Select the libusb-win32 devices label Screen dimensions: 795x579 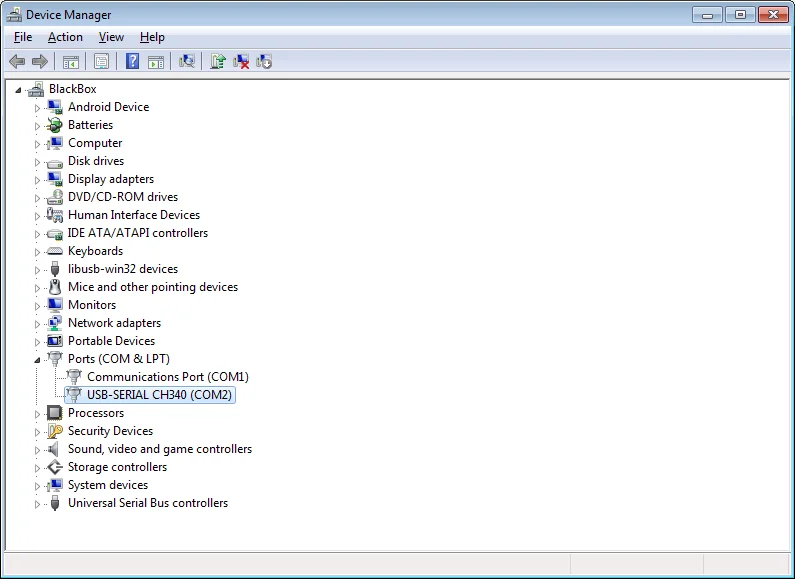123,269
